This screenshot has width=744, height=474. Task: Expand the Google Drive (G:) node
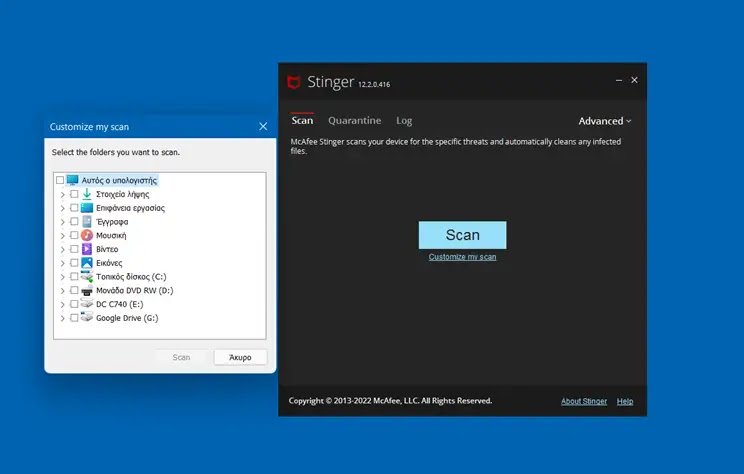click(x=62, y=318)
